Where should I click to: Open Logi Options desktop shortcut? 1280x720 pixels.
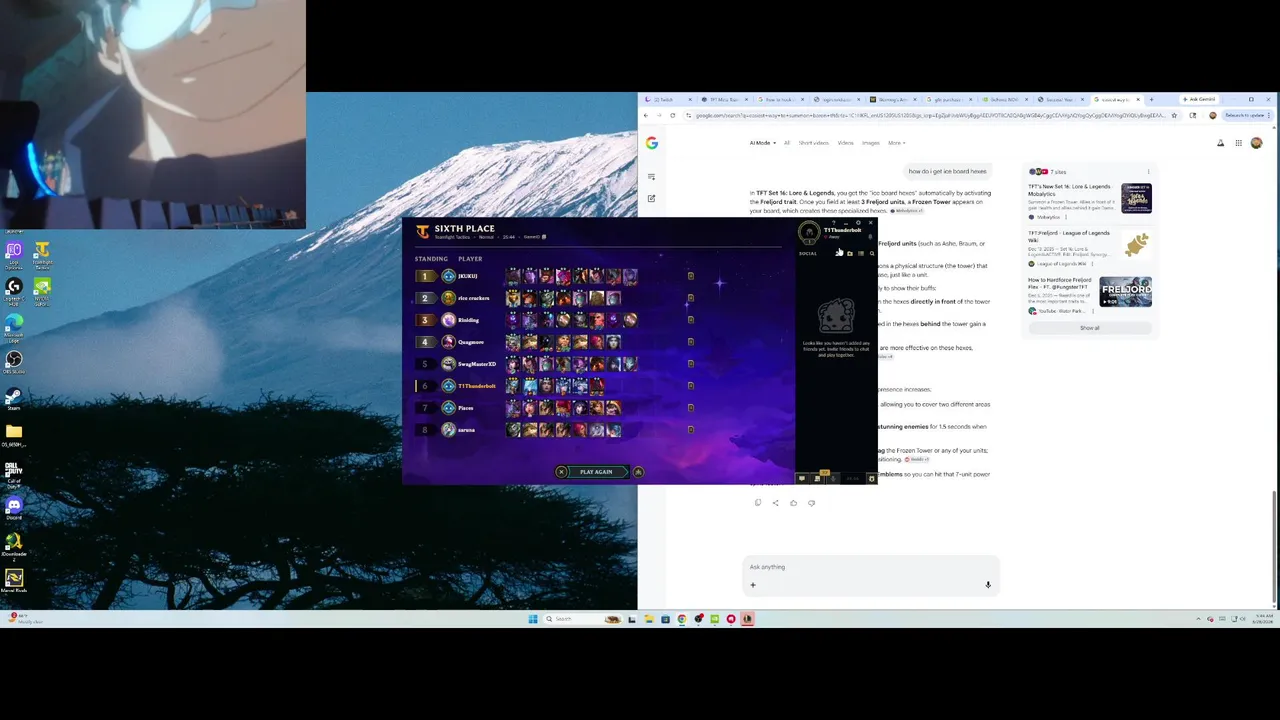coord(14,253)
